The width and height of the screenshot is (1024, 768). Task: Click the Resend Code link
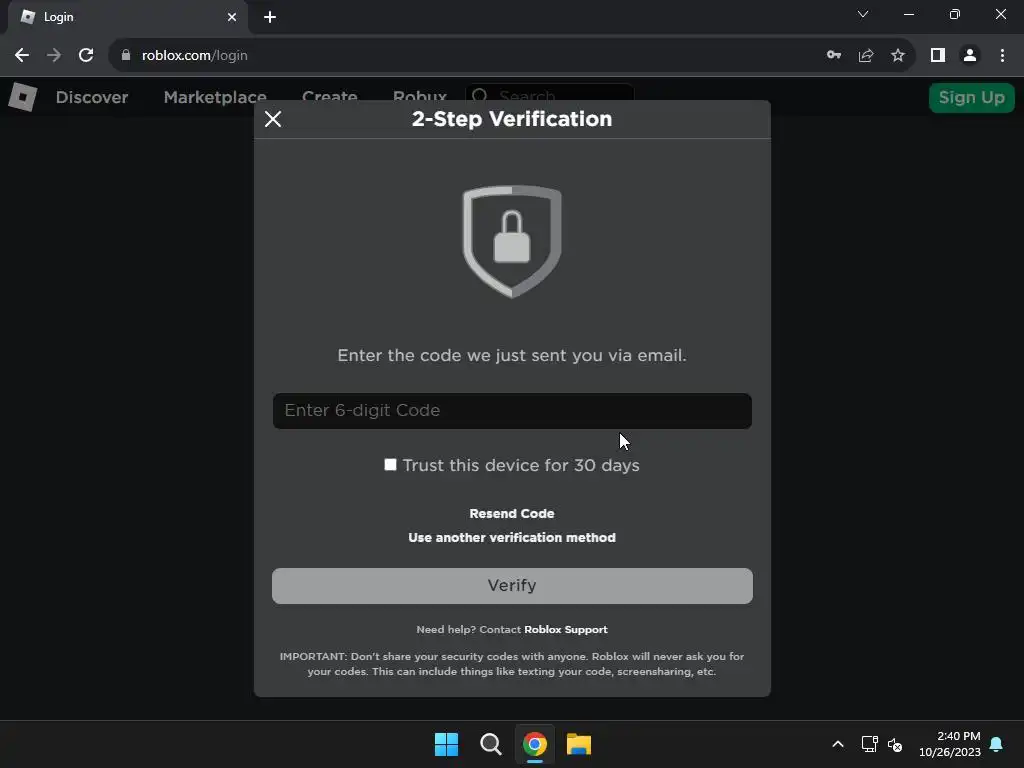point(512,513)
